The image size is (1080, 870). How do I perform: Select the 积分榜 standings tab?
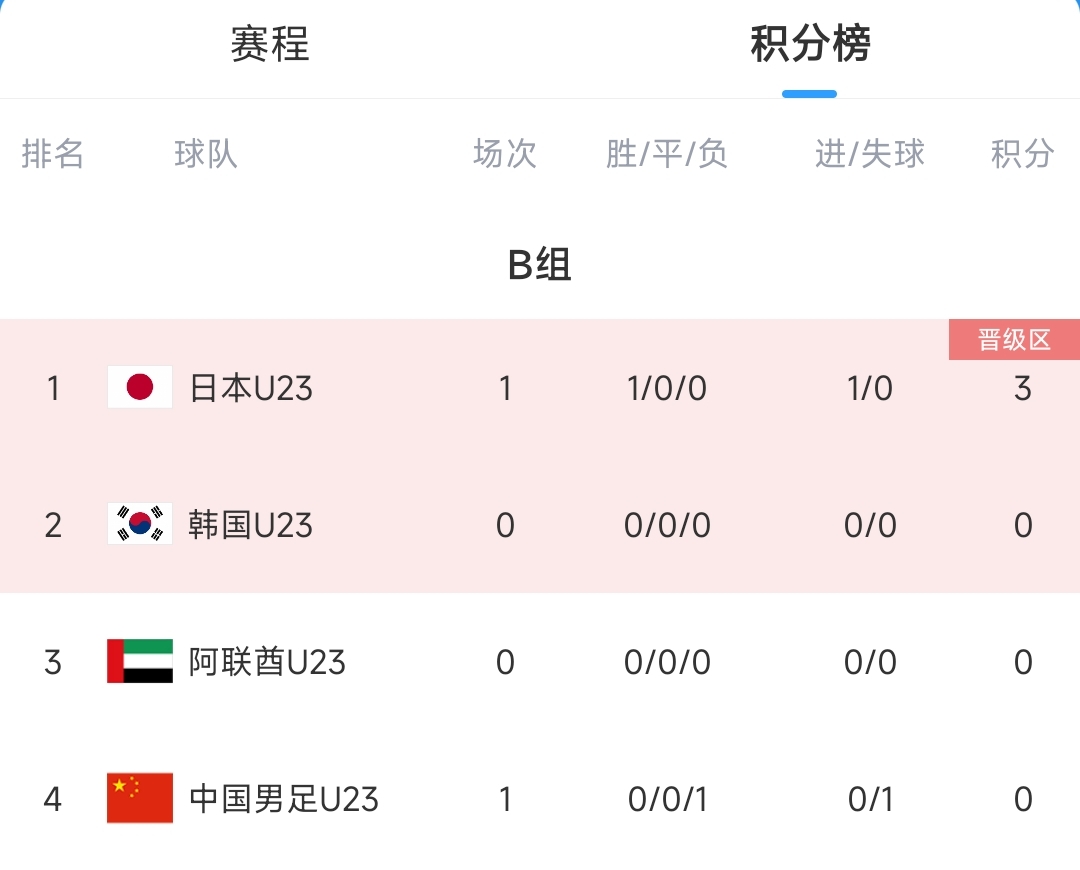pos(810,45)
